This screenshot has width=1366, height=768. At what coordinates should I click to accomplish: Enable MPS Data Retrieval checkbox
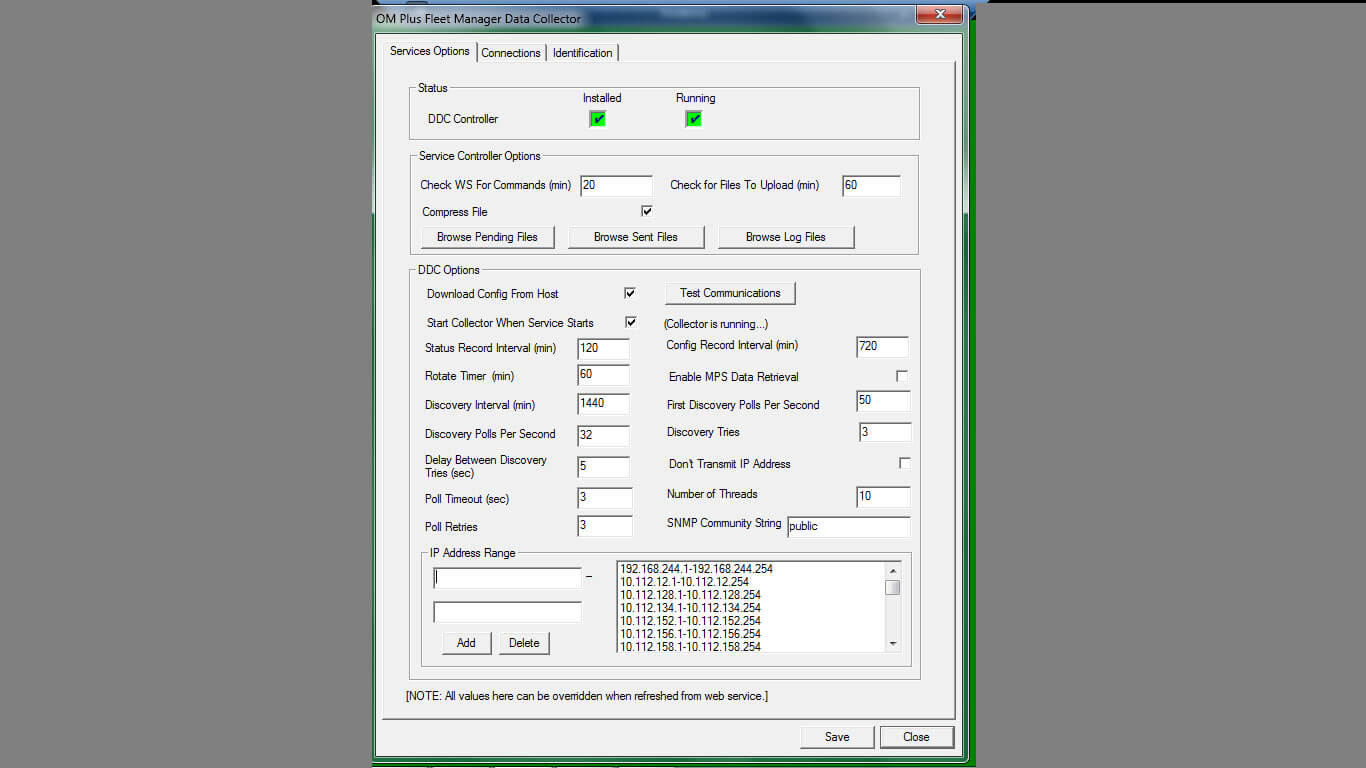[x=902, y=376]
